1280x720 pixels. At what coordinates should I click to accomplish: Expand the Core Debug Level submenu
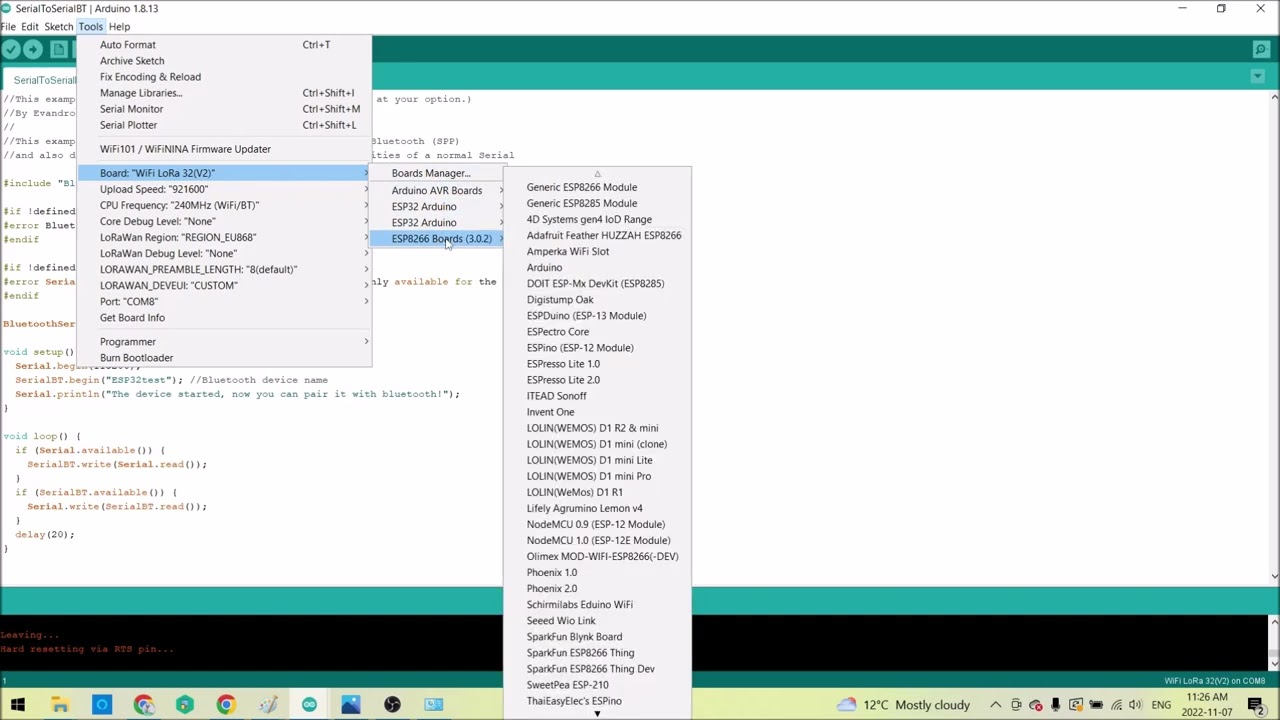click(x=226, y=221)
